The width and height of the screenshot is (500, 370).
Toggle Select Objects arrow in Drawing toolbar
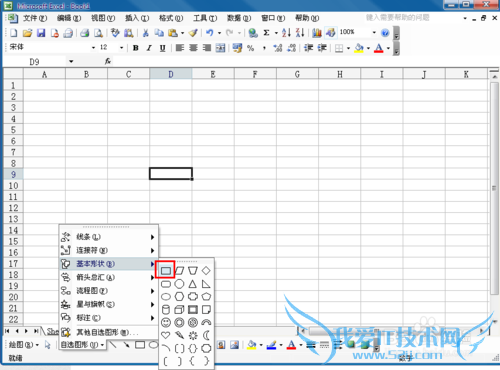pos(47,345)
